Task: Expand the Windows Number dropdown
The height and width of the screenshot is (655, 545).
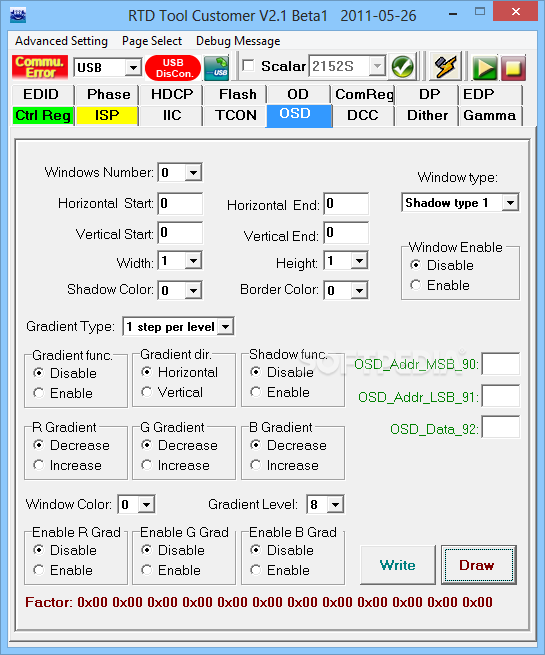Action: click(x=193, y=172)
